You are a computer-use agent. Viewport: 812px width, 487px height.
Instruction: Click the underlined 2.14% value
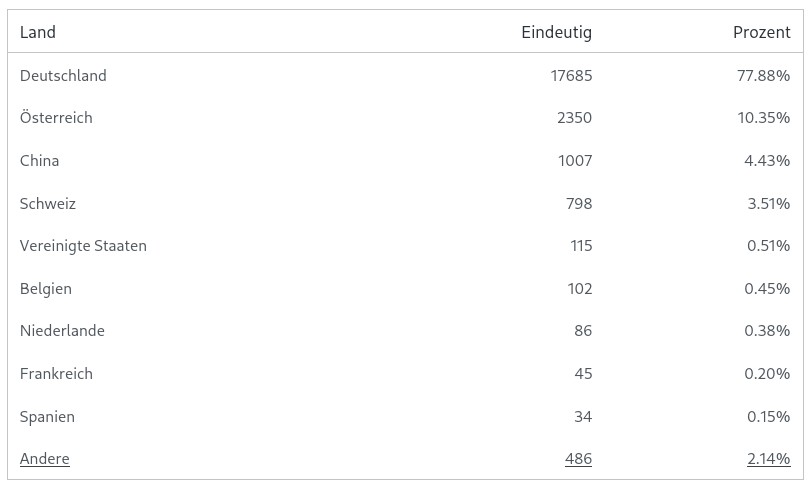click(x=767, y=459)
